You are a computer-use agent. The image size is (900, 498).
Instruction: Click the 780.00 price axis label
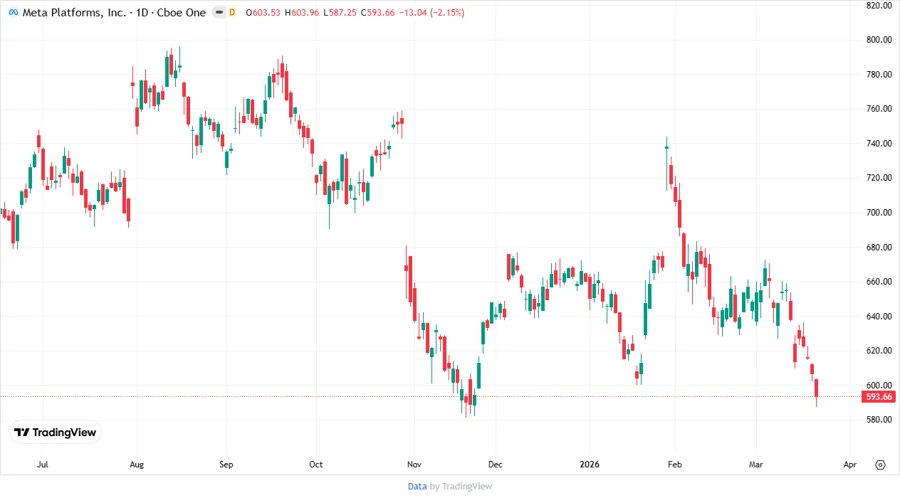879,75
